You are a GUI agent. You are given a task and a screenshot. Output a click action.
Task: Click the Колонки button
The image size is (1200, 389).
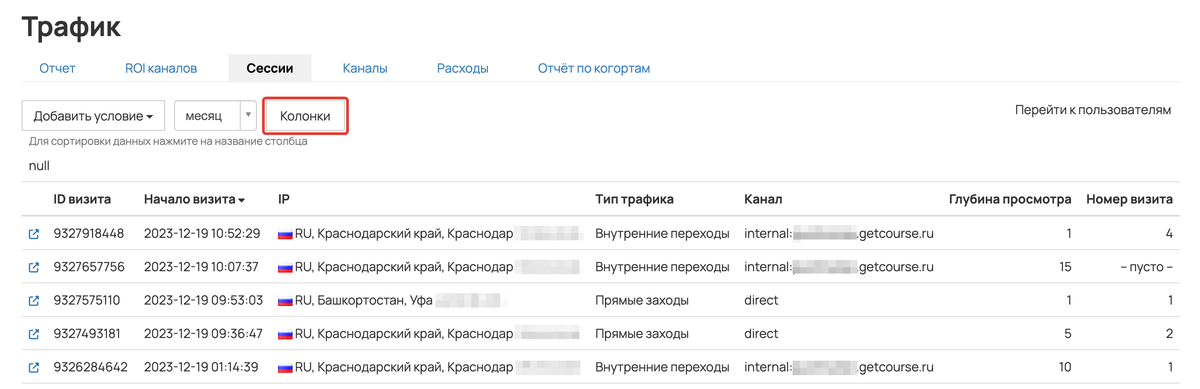click(305, 116)
